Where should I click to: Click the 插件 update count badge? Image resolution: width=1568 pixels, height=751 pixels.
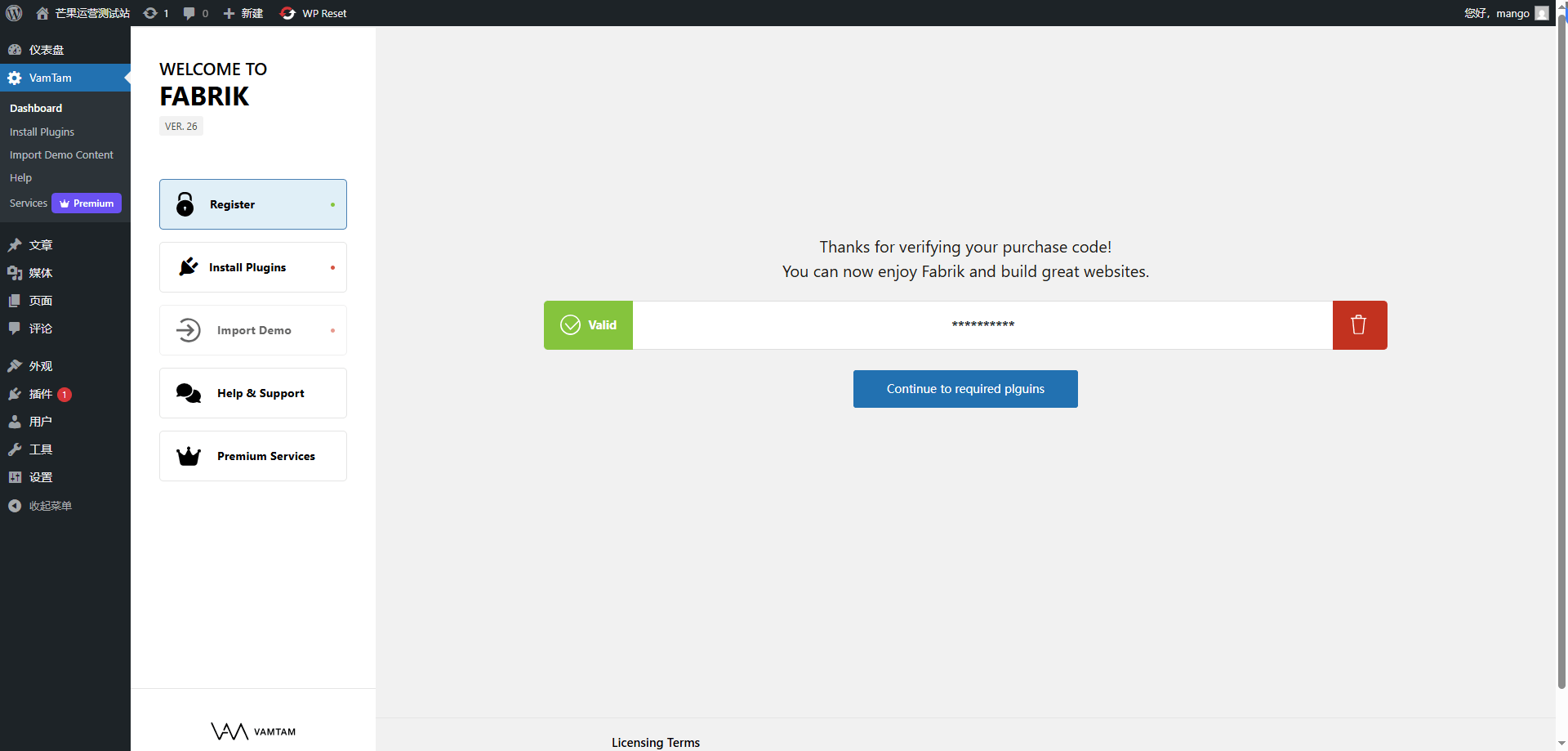(x=65, y=395)
